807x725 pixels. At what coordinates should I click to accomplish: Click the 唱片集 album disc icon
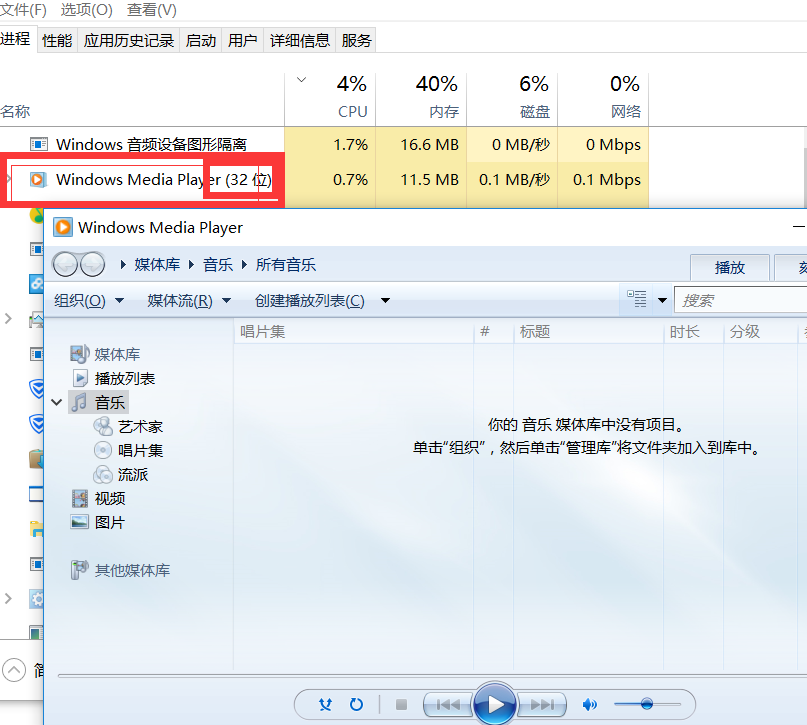coord(103,450)
